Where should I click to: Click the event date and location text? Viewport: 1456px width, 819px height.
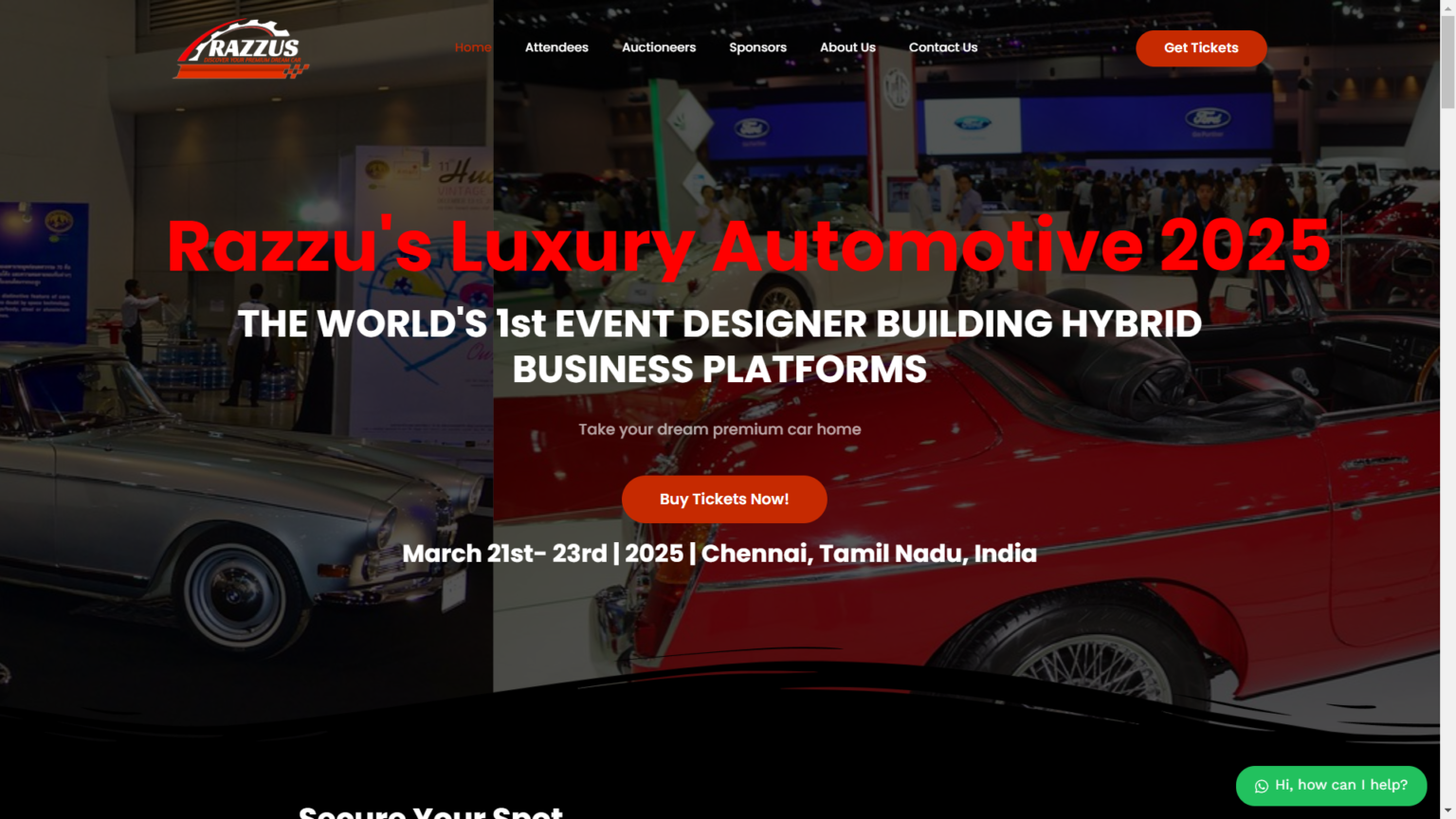click(x=719, y=554)
